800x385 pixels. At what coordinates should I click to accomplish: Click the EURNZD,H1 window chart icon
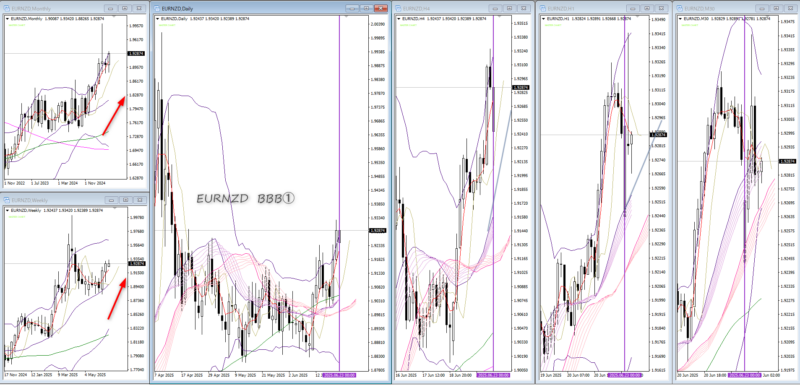tap(543, 9)
